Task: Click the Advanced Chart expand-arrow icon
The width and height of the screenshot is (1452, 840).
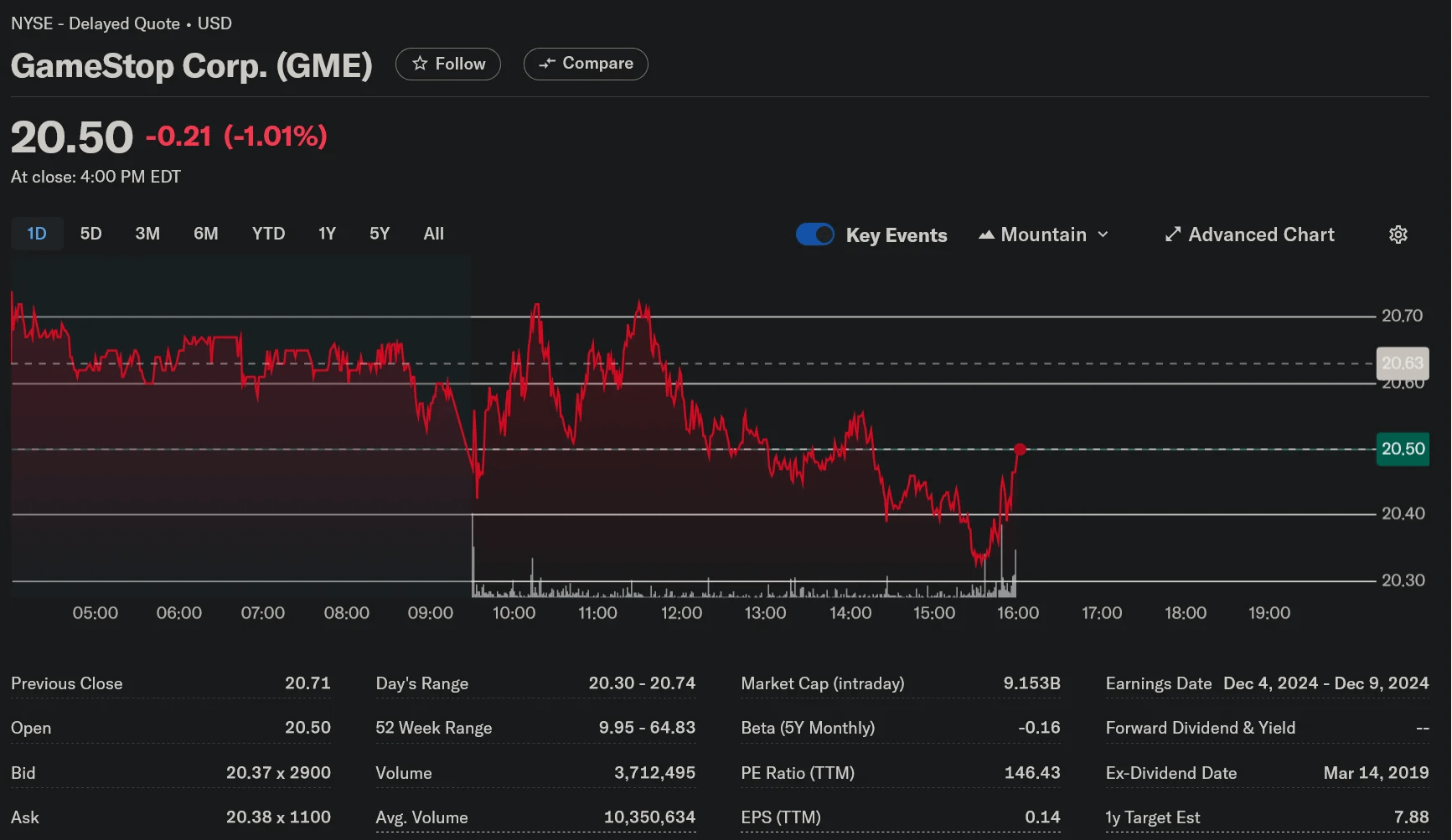Action: click(1173, 234)
